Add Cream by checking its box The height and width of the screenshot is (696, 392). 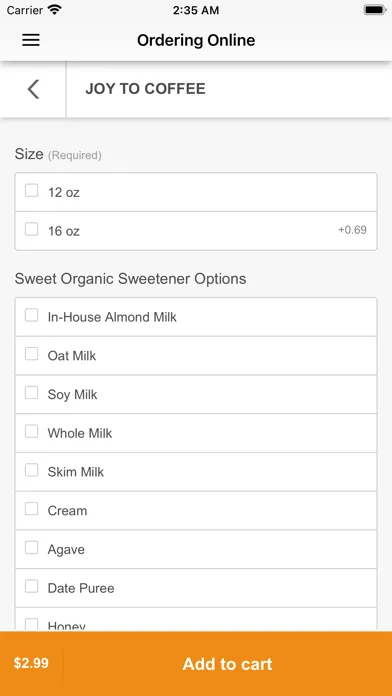(x=32, y=509)
